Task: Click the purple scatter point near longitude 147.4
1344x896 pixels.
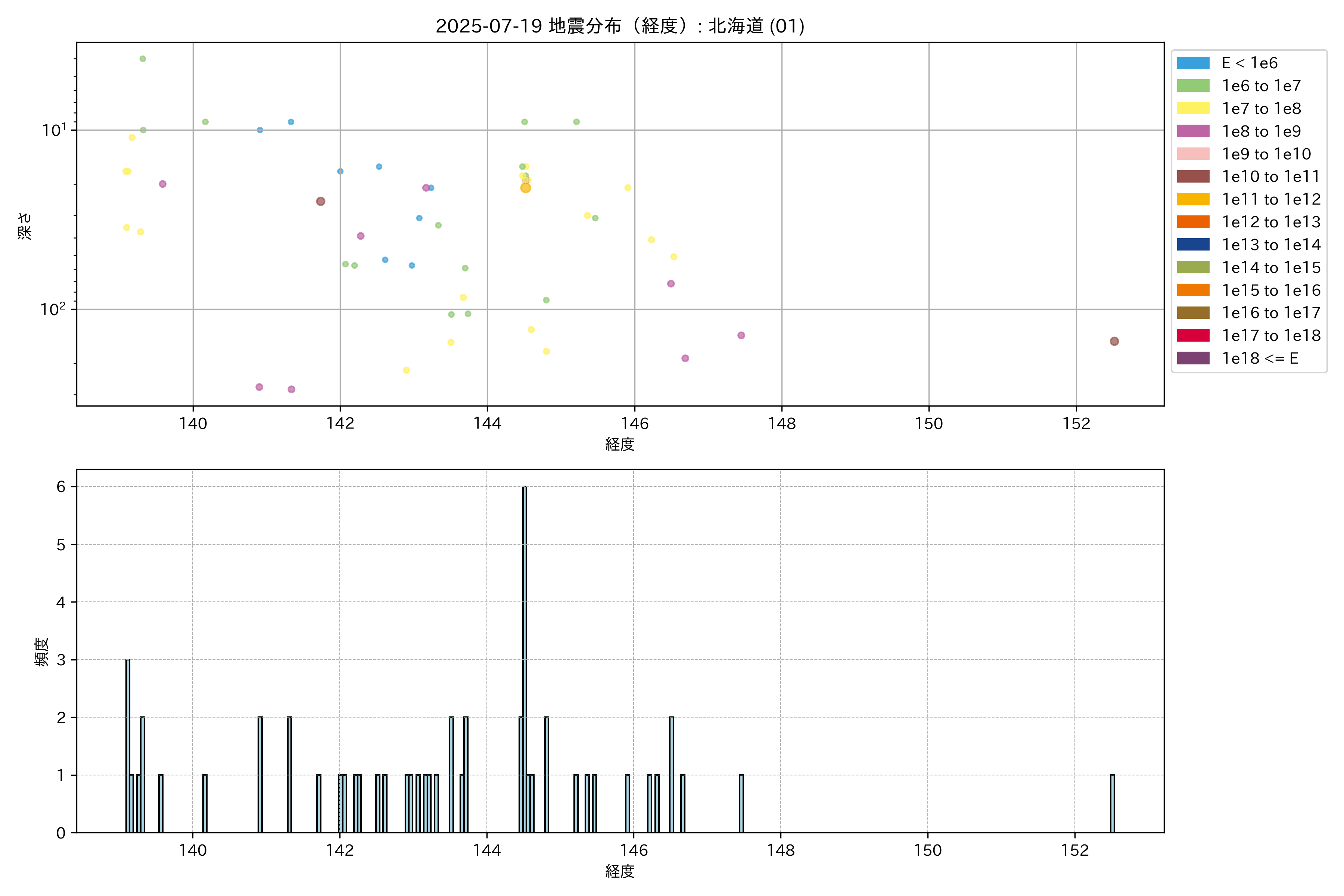Action: [x=741, y=335]
